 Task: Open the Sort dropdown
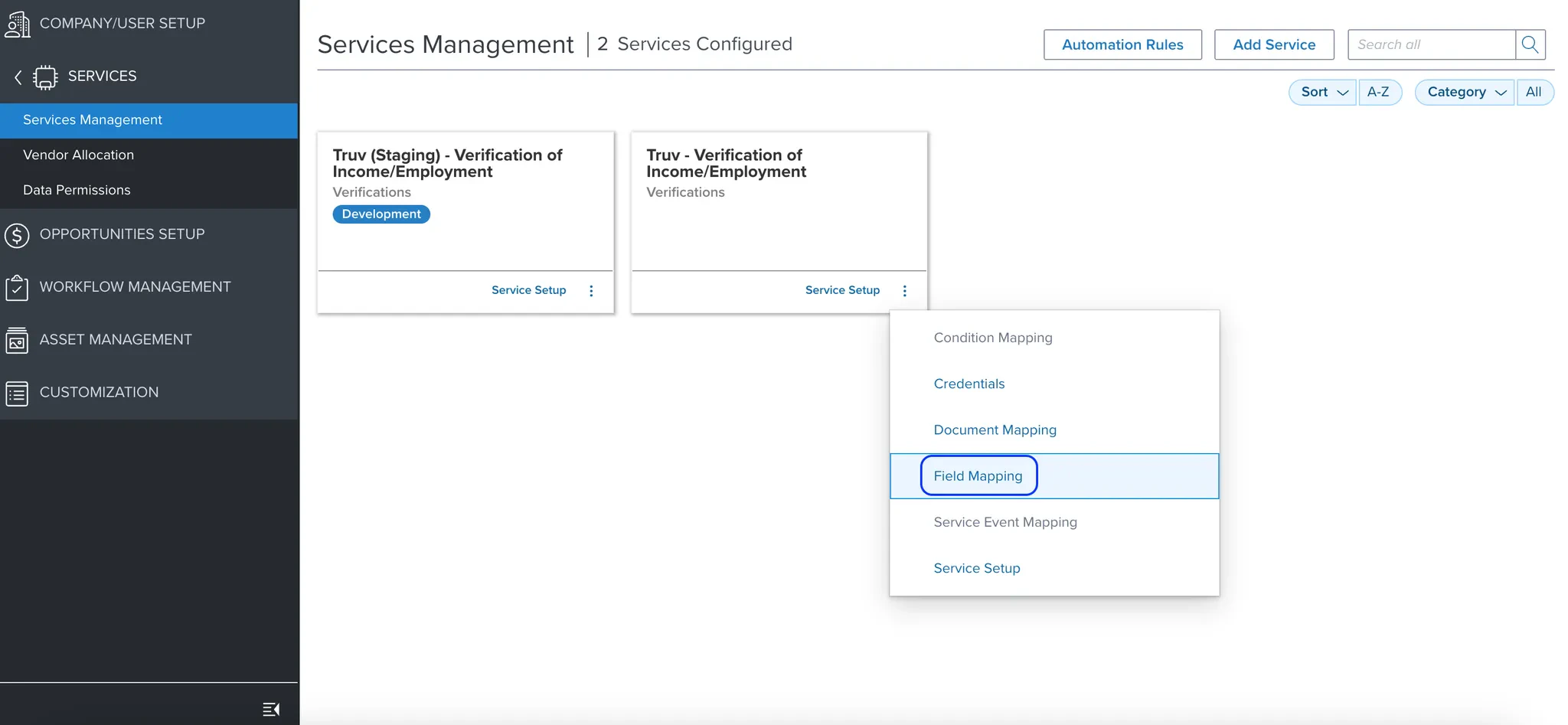(1321, 92)
